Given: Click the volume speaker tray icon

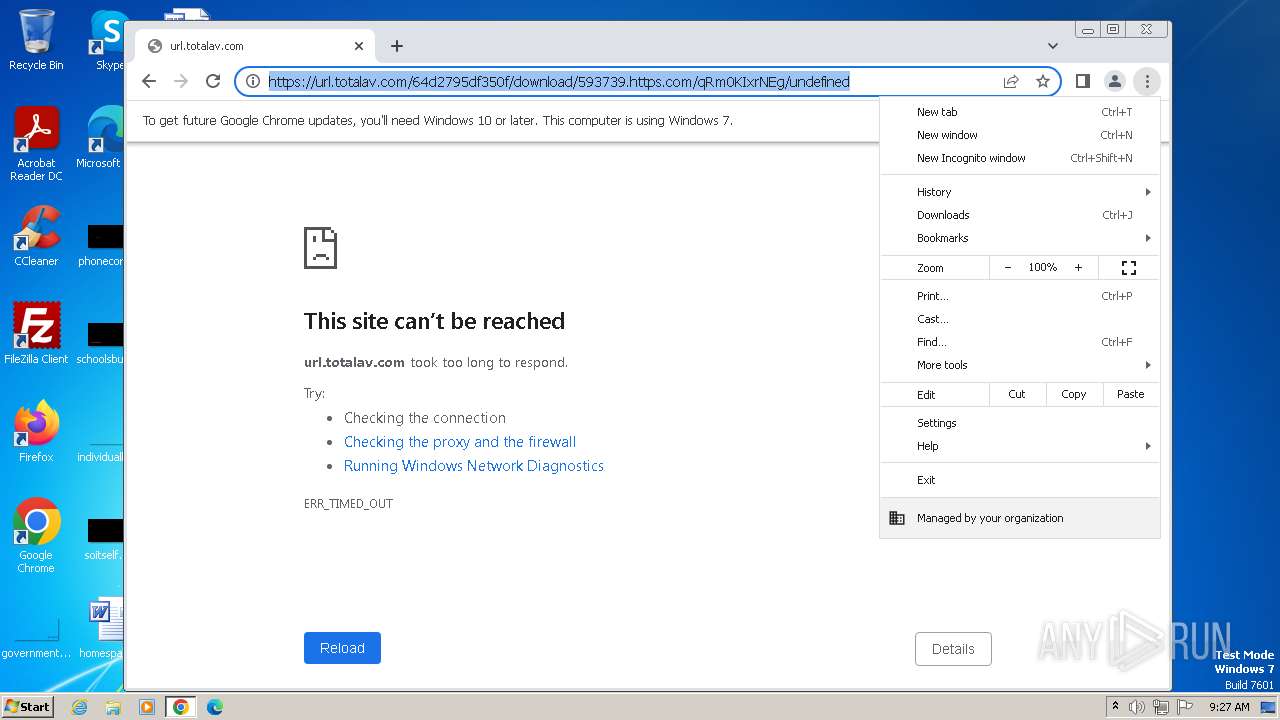Looking at the screenshot, I should point(1137,707).
